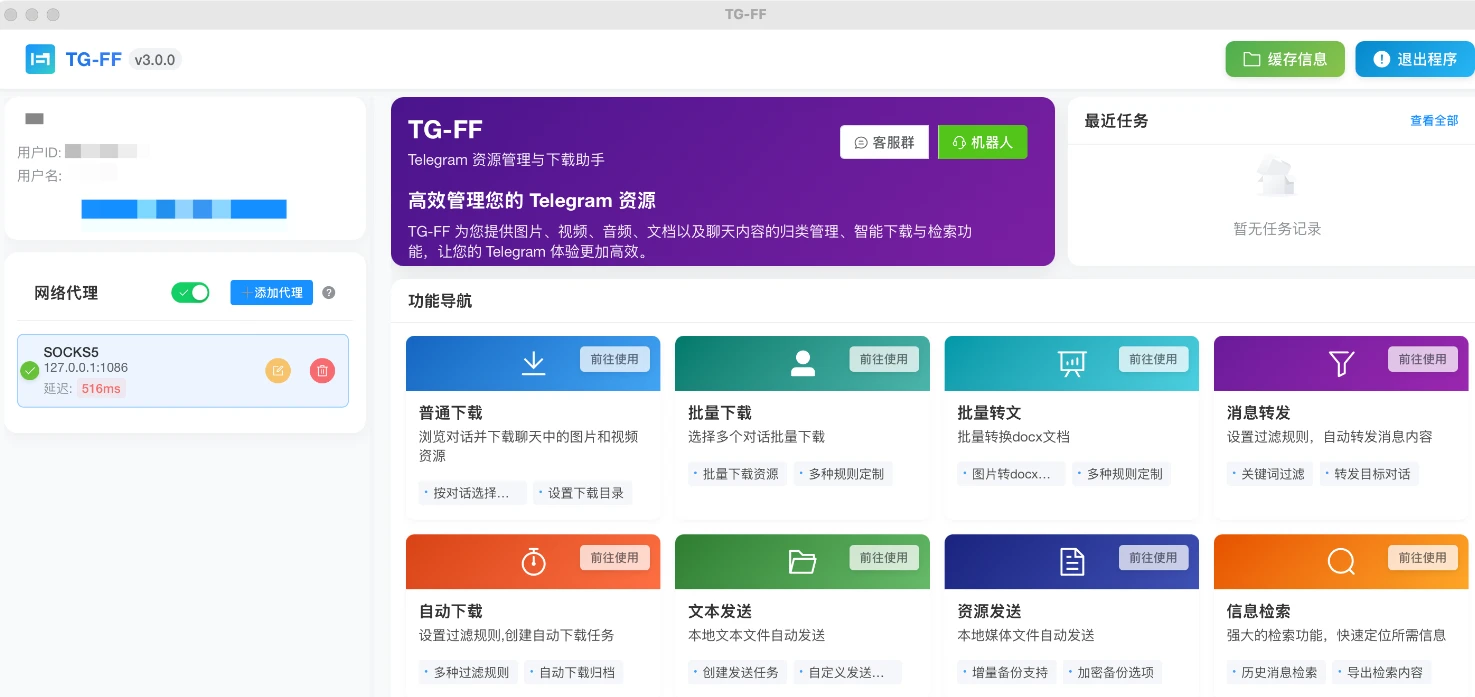Click the presentation board icon on 批量转文 card
The height and width of the screenshot is (697, 1475).
1072,363
